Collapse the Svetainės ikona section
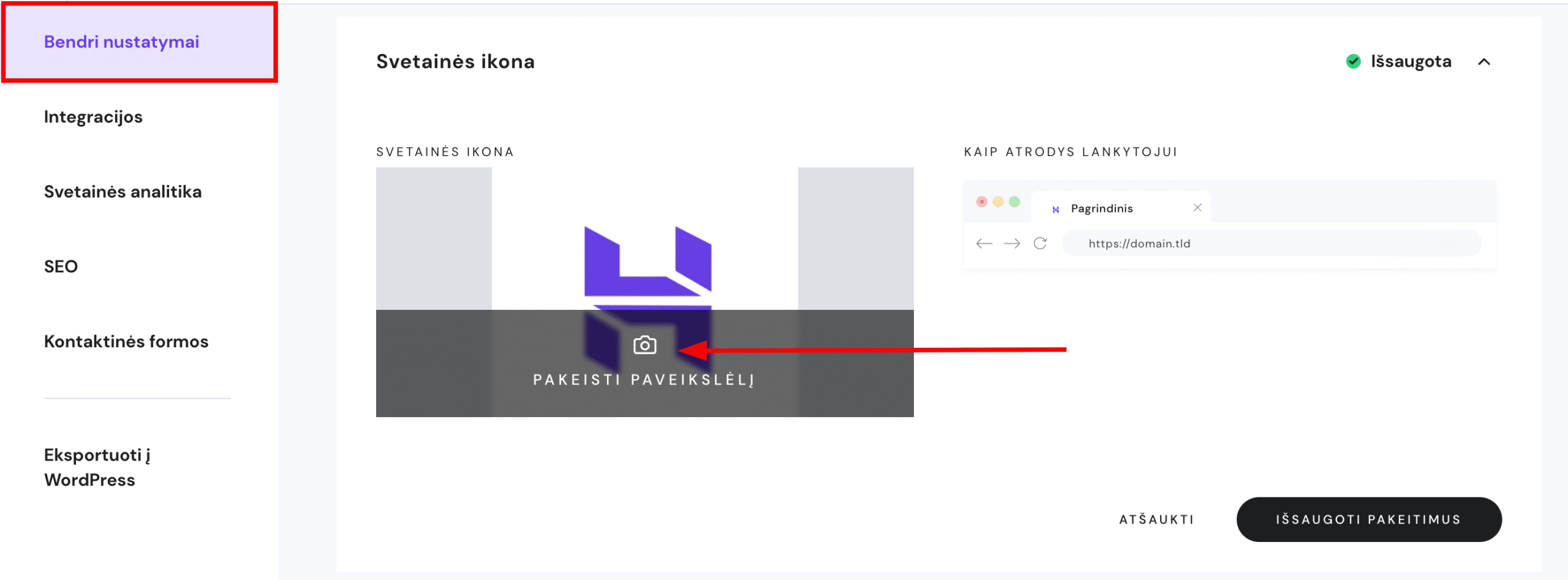 [x=1483, y=62]
